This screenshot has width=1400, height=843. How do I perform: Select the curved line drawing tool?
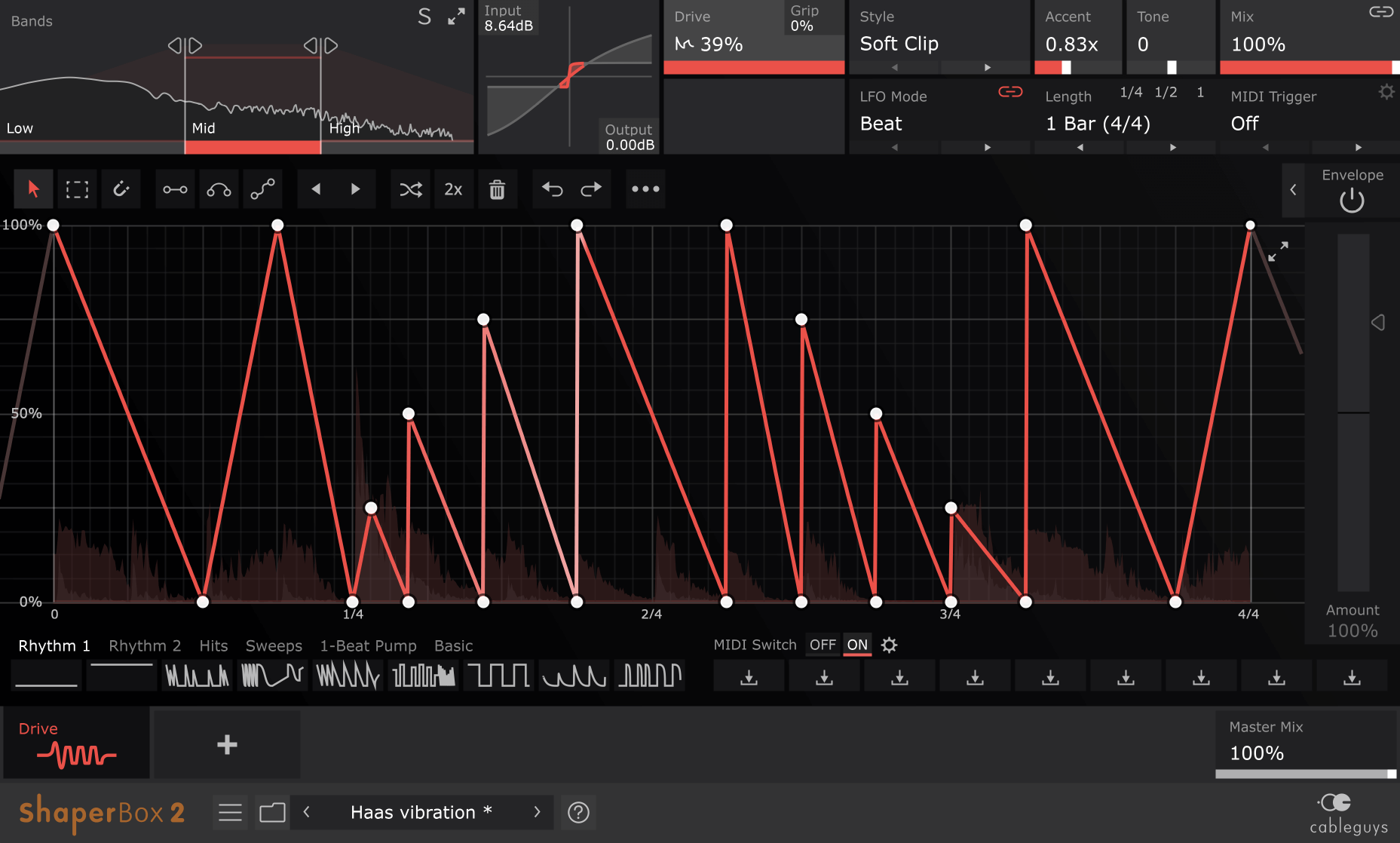point(218,189)
